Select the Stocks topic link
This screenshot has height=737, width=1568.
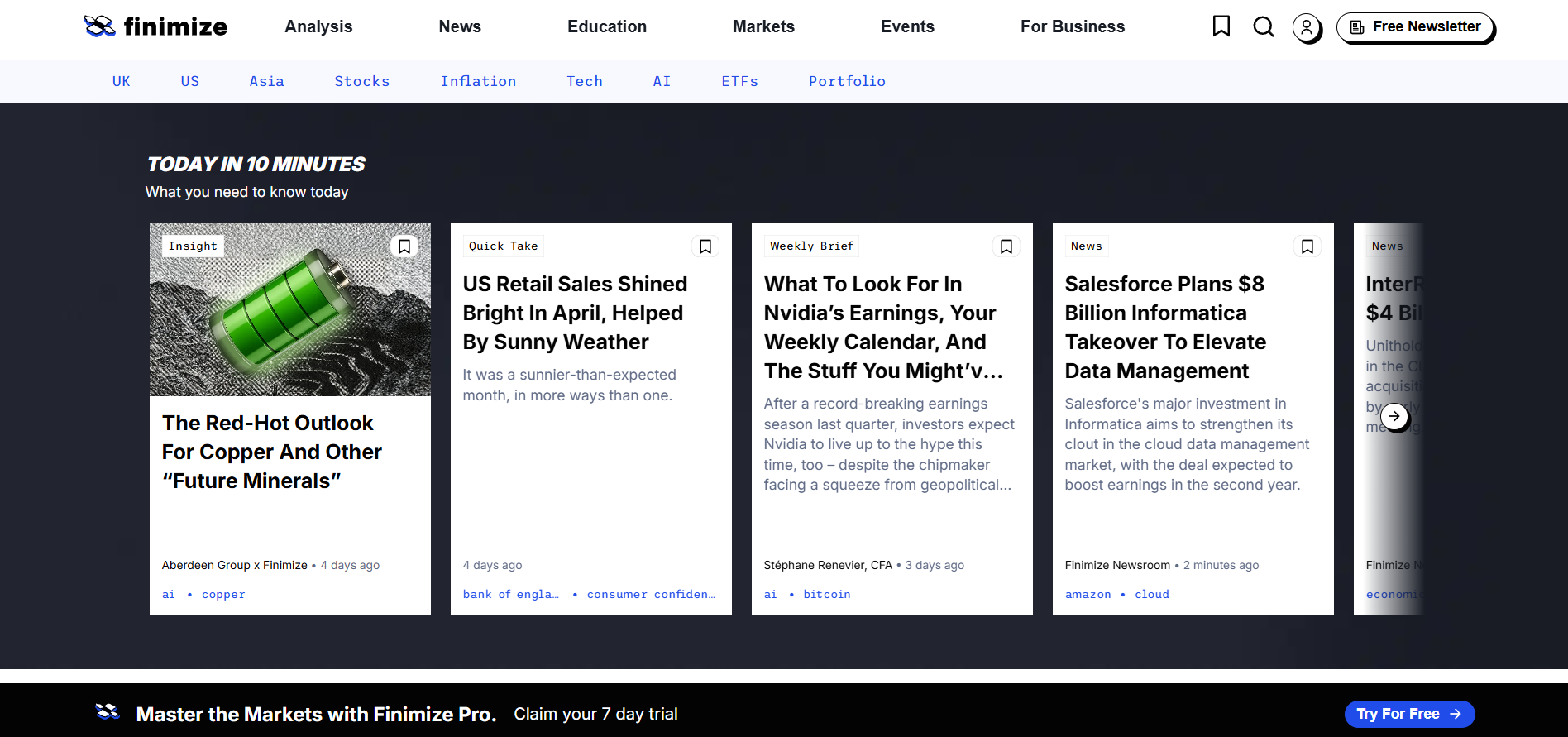pos(362,81)
